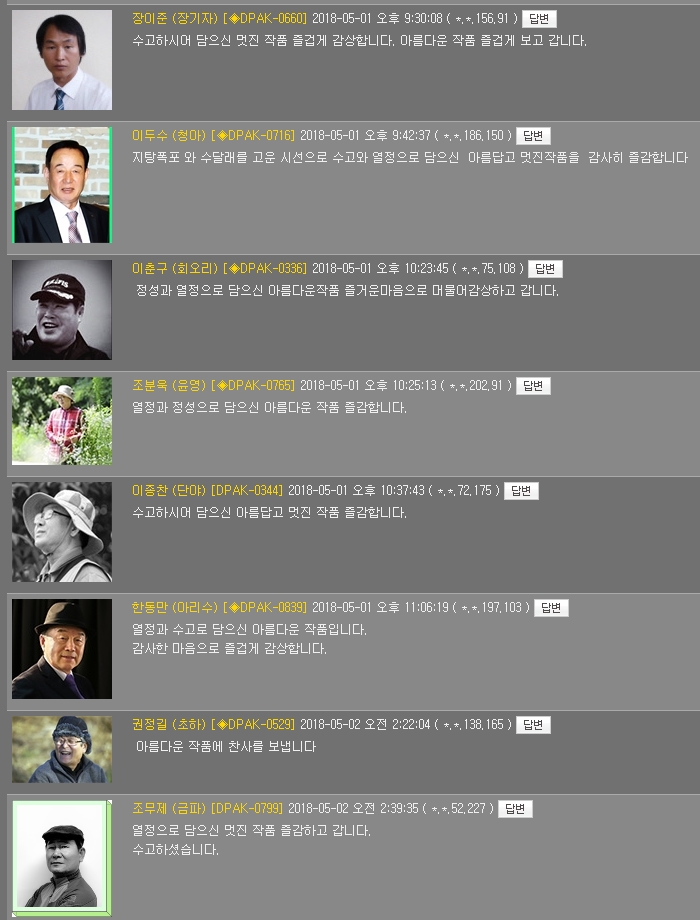The image size is (700, 920).
Task: Click the DPAK-0799 member ID link
Action: point(247,809)
